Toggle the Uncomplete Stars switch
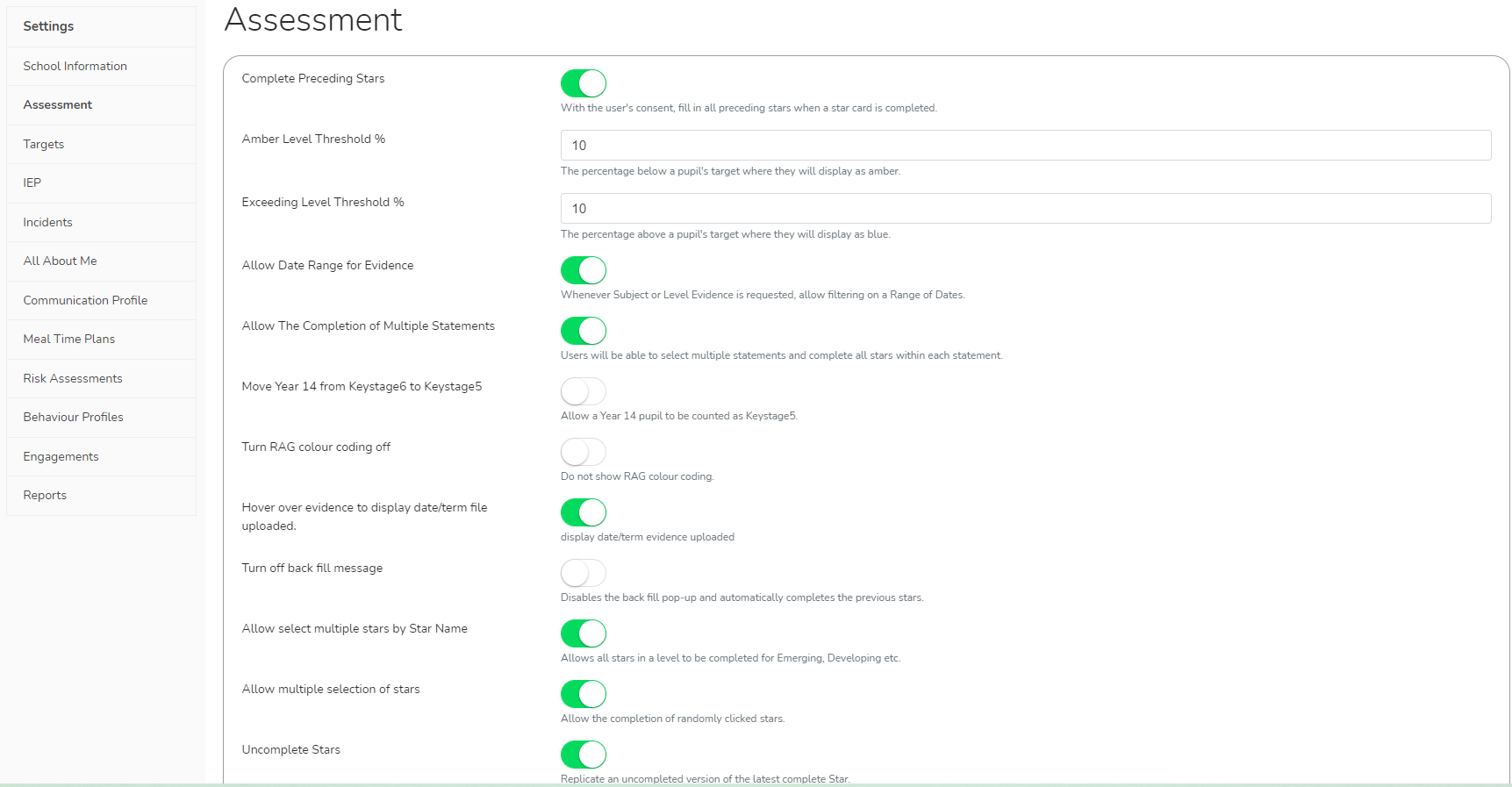Screen dimensions: 1512x787 [x=584, y=755]
